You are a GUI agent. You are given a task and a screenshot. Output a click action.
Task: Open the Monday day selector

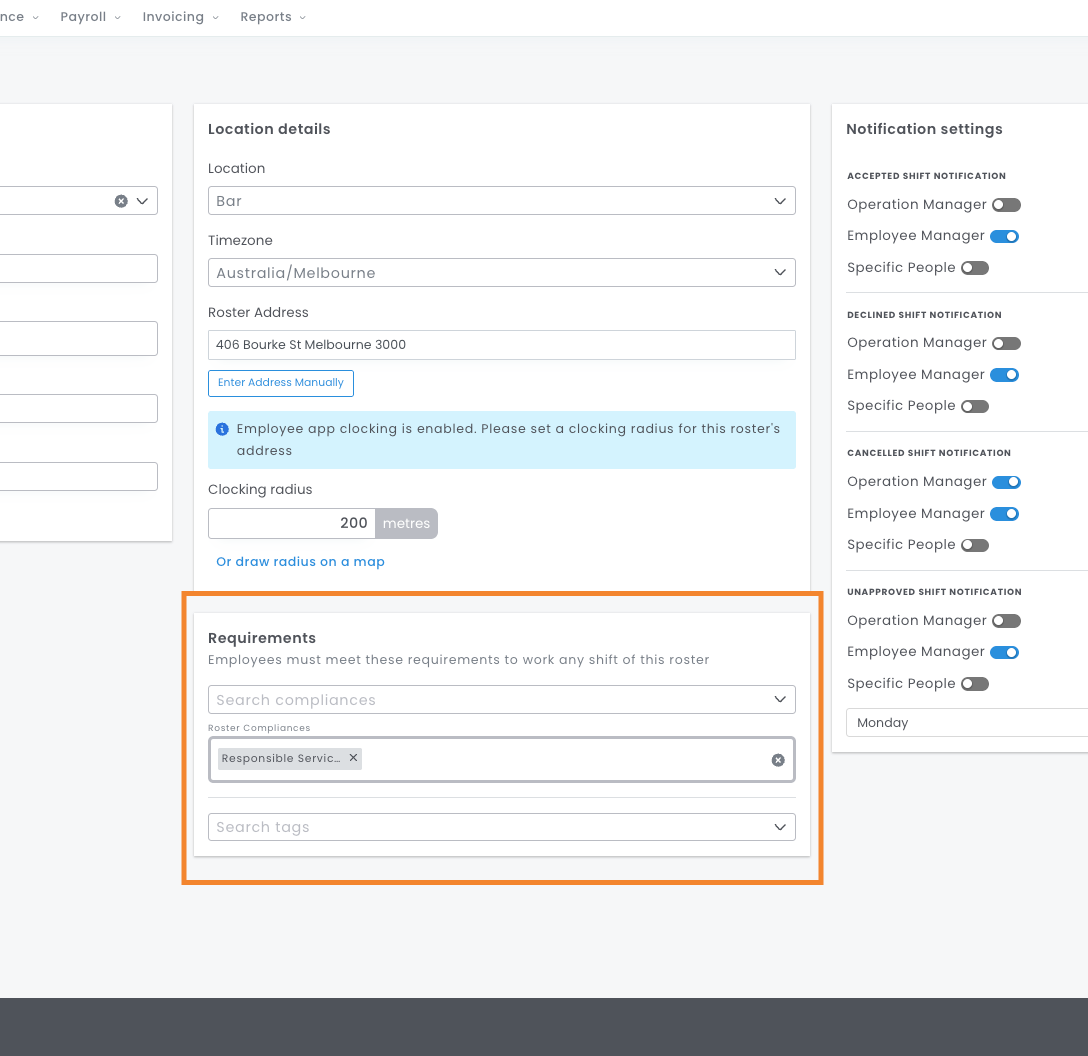pyautogui.click(x=965, y=723)
